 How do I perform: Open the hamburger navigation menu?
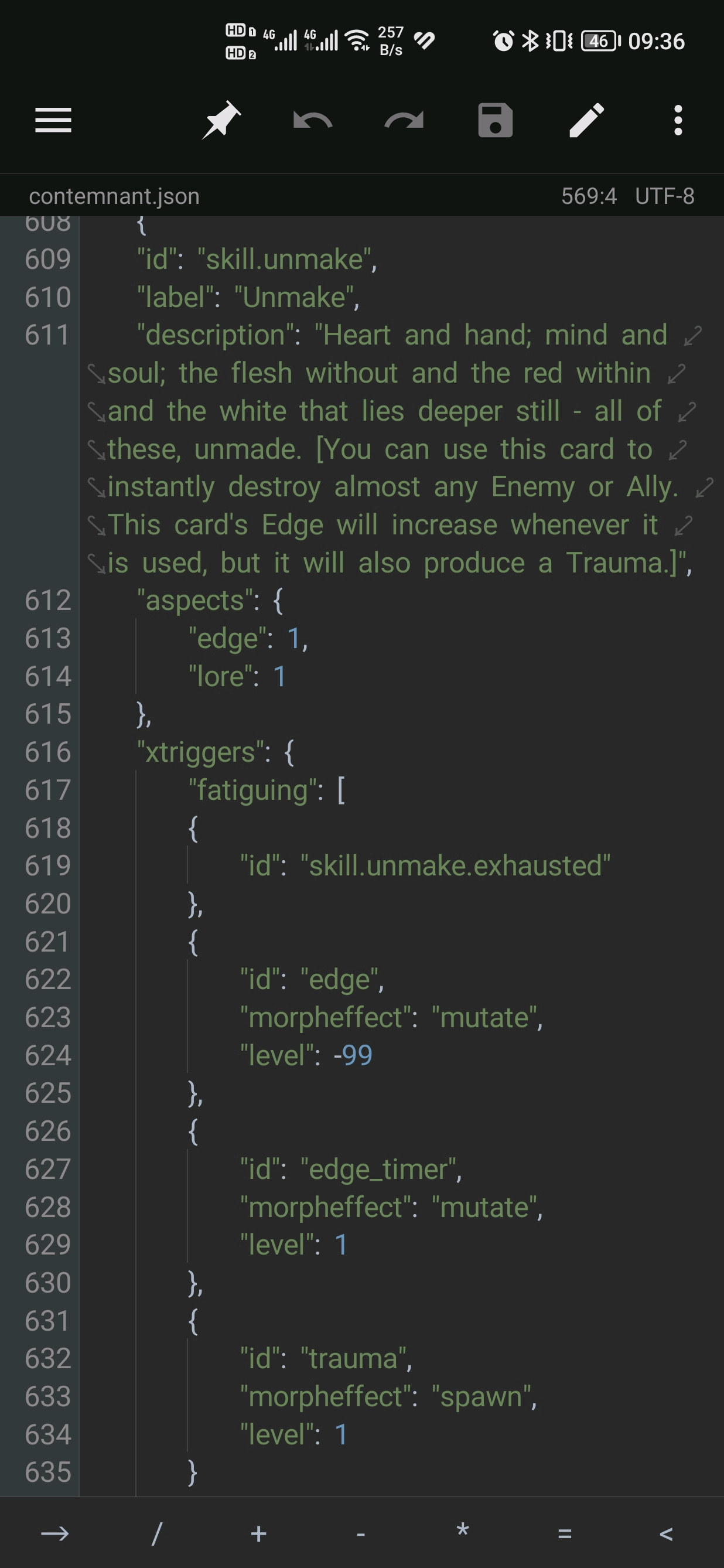click(53, 120)
